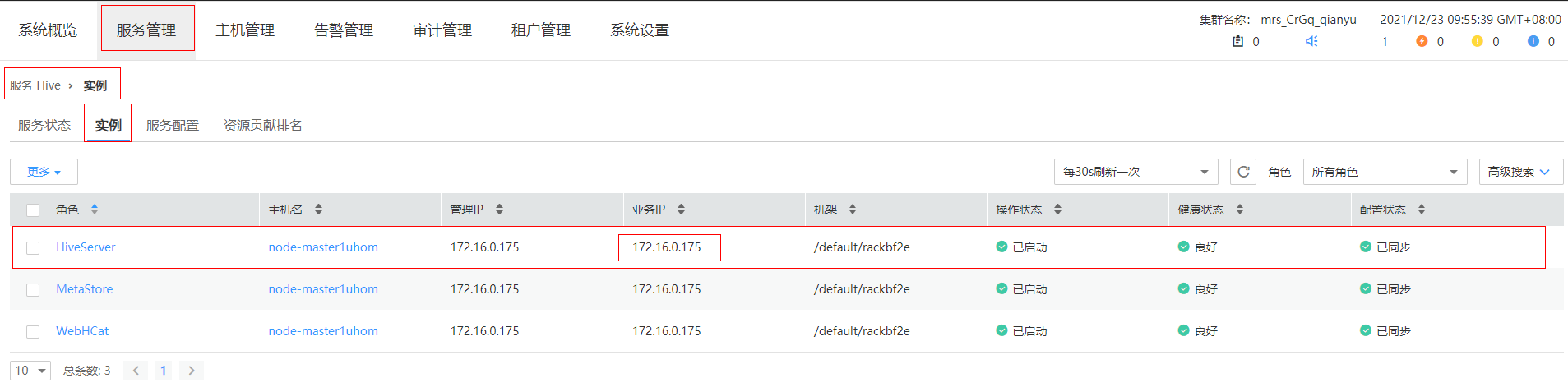Viewport: 1568px width, 392px height.
Task: Open the 主机管理 top menu
Action: (x=245, y=30)
